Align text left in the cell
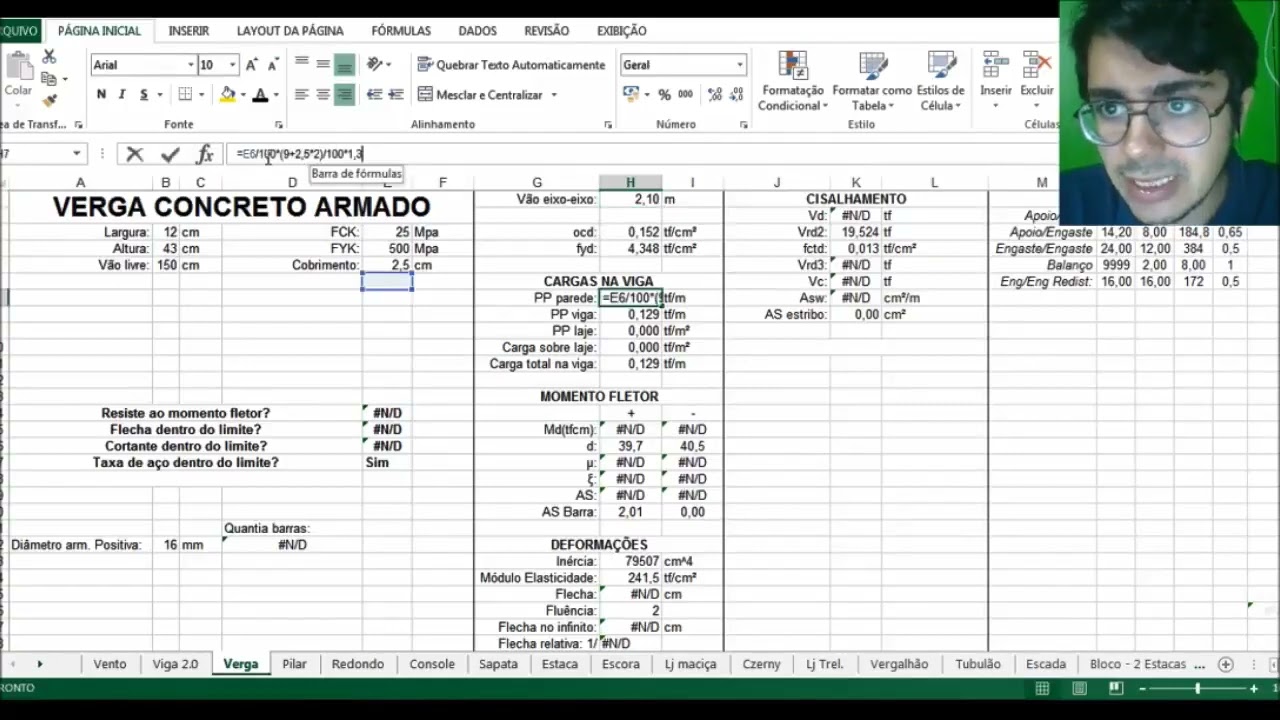This screenshot has width=1280, height=720. coord(302,95)
